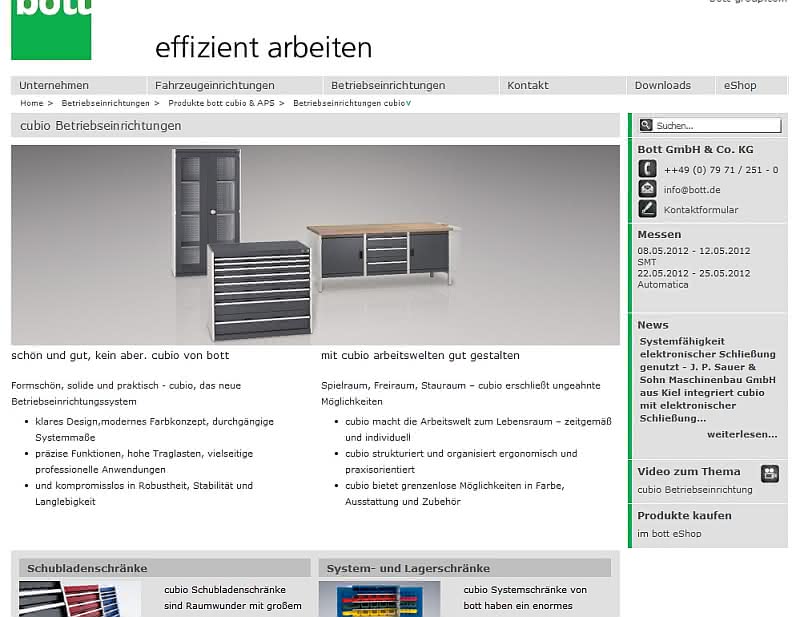Click the Systemschränke storage bins thumbnail
This screenshot has width=800, height=617.
coord(379,599)
